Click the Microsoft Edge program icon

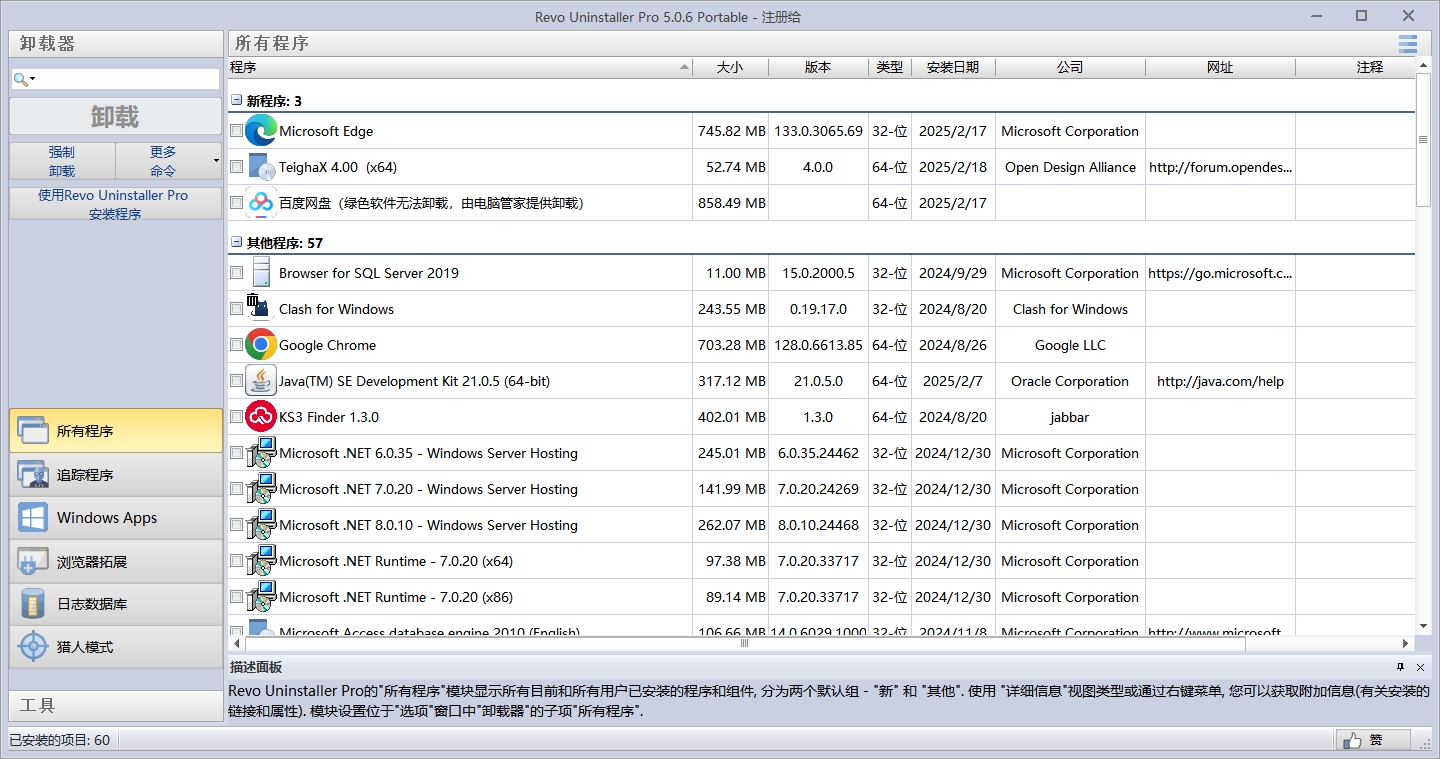(x=261, y=131)
